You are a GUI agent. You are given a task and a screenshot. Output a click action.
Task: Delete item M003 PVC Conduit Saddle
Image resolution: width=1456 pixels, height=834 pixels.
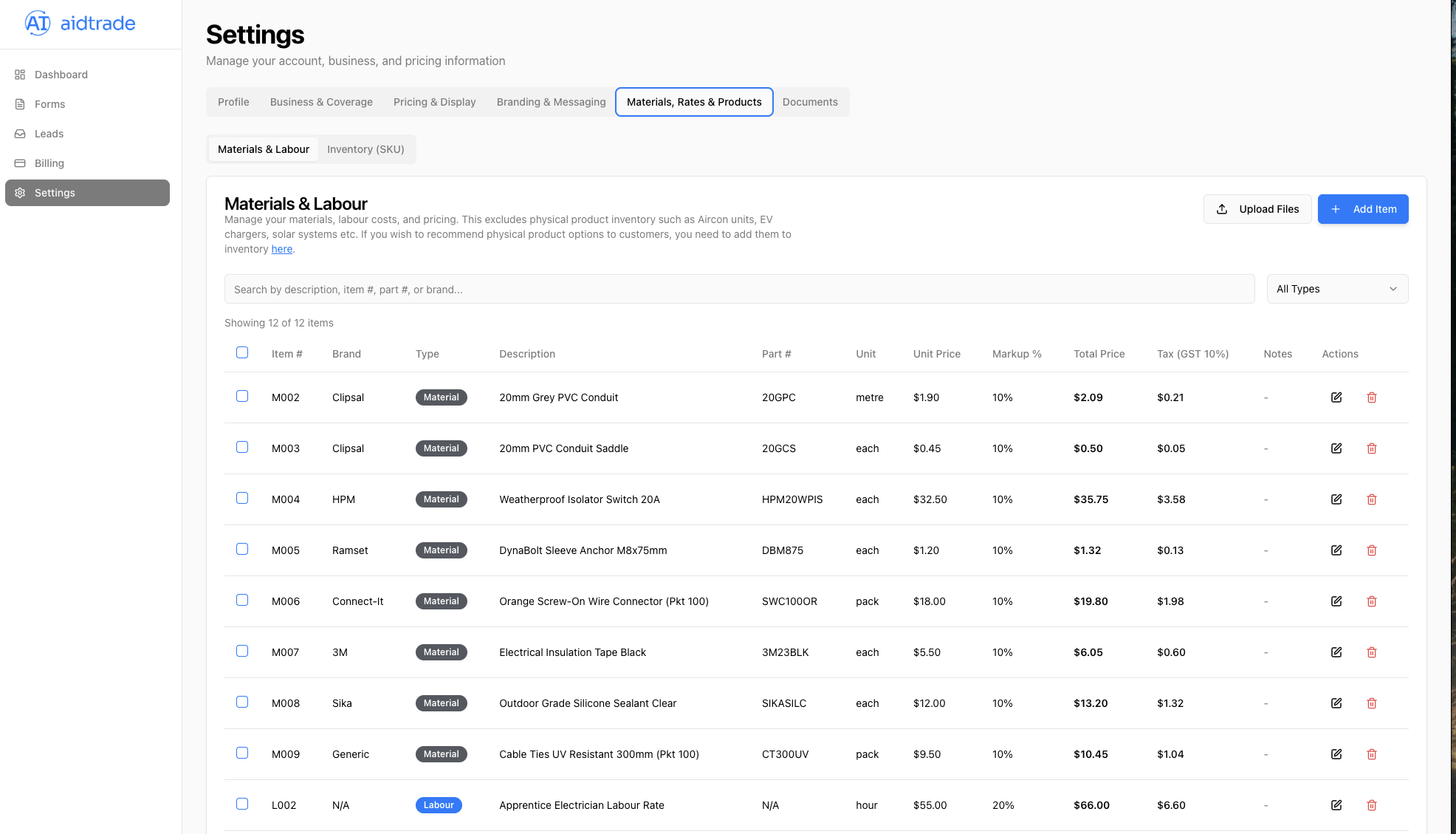(1372, 448)
